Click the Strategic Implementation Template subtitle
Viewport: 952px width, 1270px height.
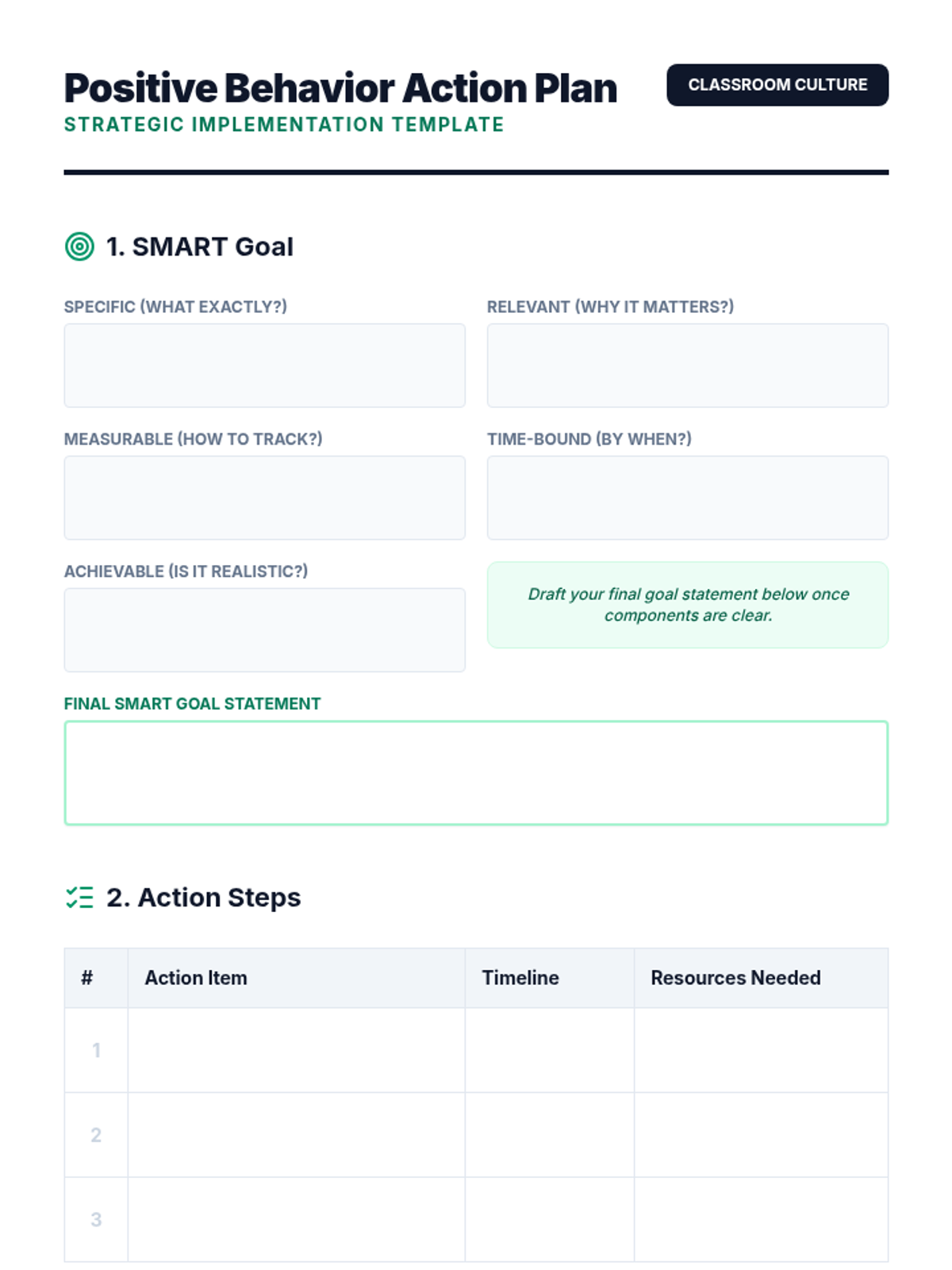click(284, 125)
